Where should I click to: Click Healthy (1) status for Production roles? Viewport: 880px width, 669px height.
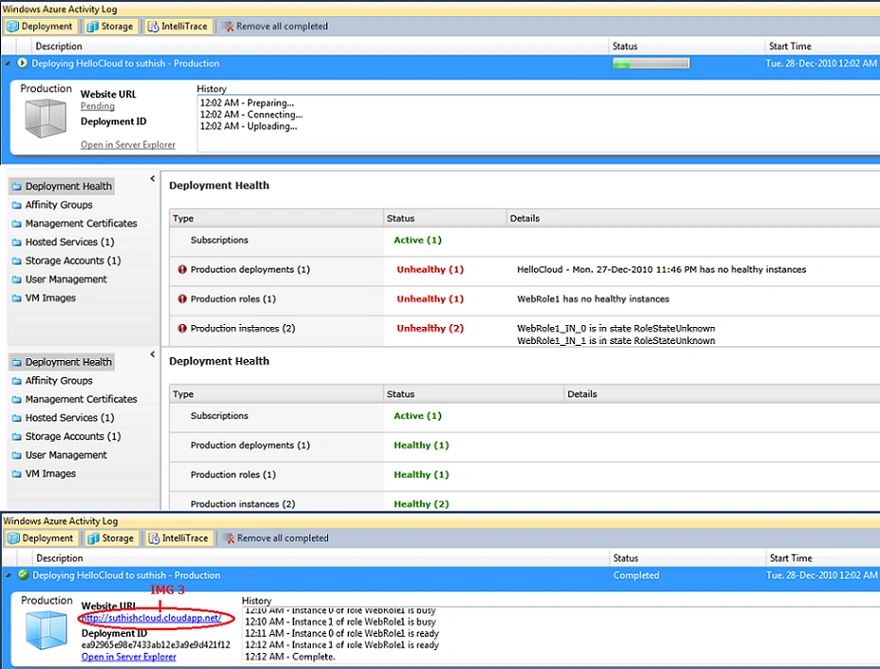tap(421, 474)
